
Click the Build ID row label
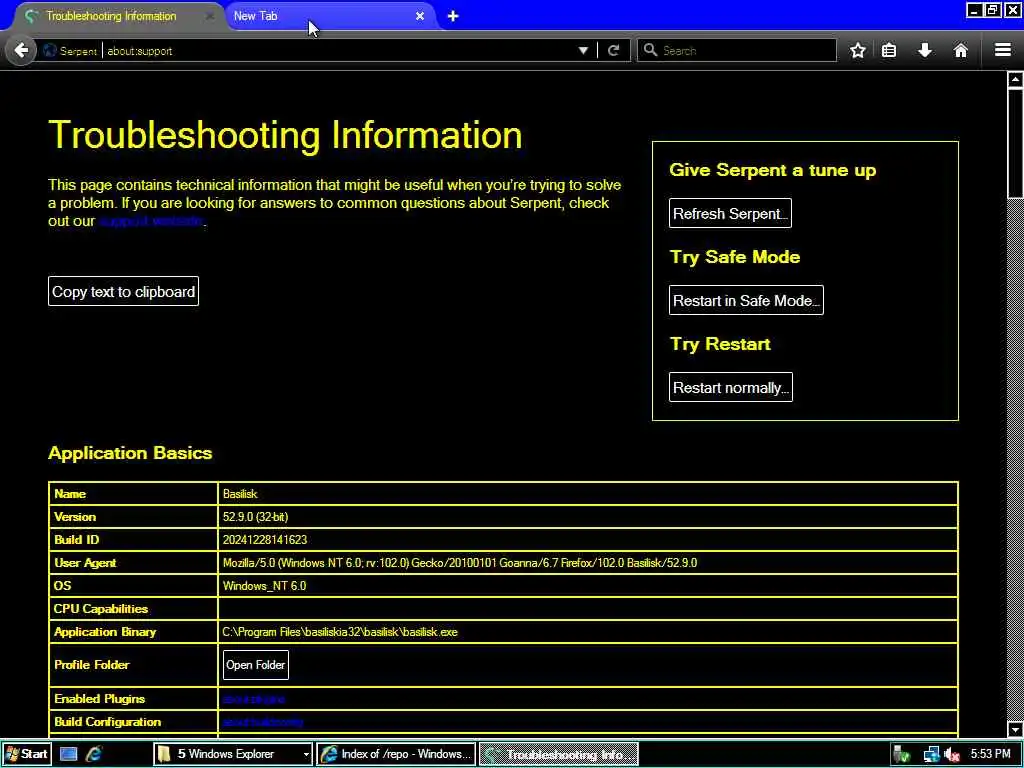(76, 539)
